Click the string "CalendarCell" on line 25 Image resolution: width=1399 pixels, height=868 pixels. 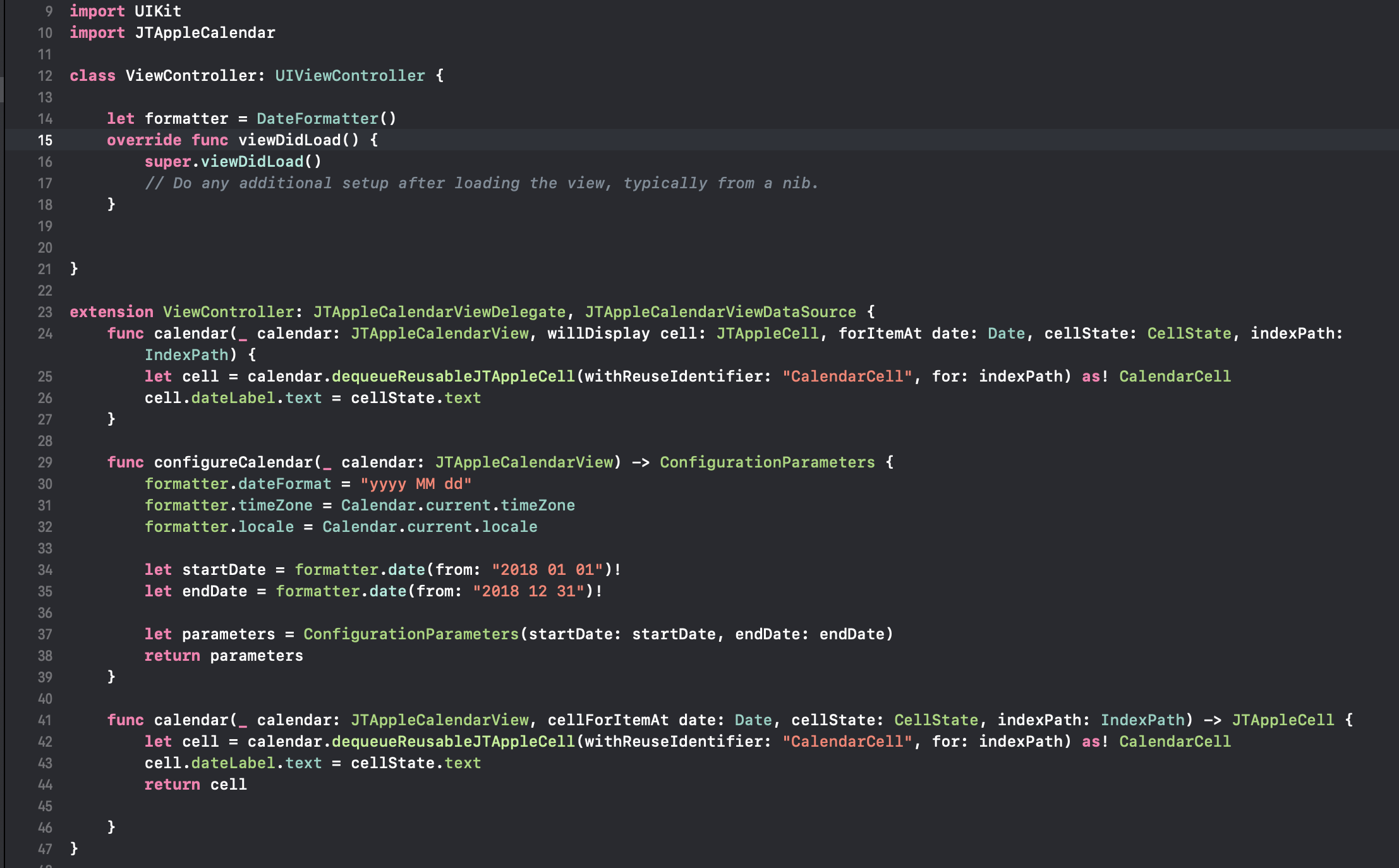click(x=847, y=377)
